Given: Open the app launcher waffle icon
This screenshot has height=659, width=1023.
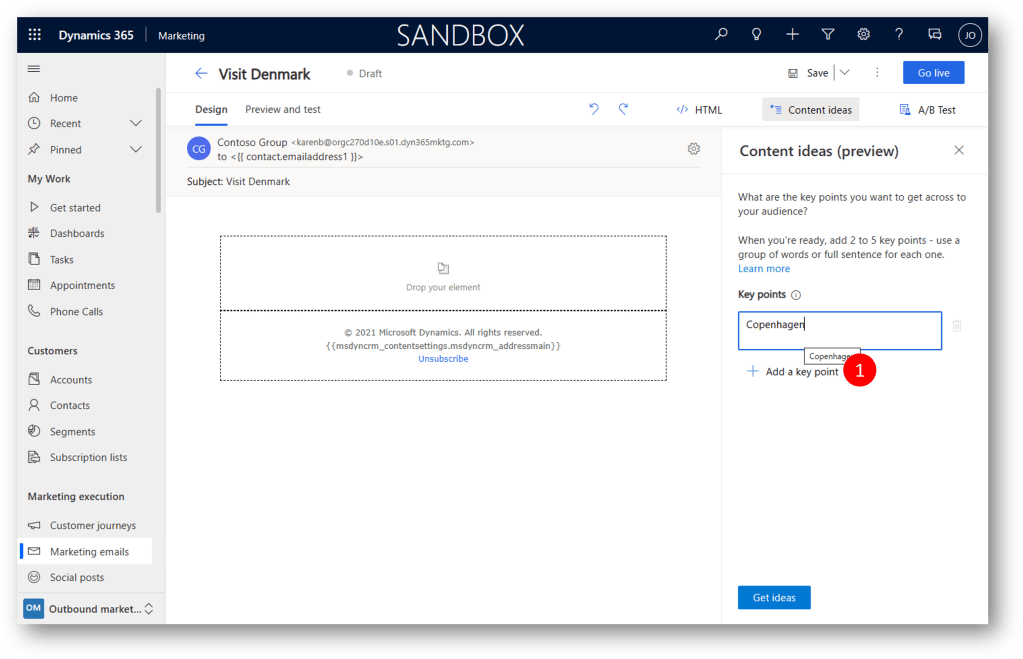Looking at the screenshot, I should [x=35, y=35].
